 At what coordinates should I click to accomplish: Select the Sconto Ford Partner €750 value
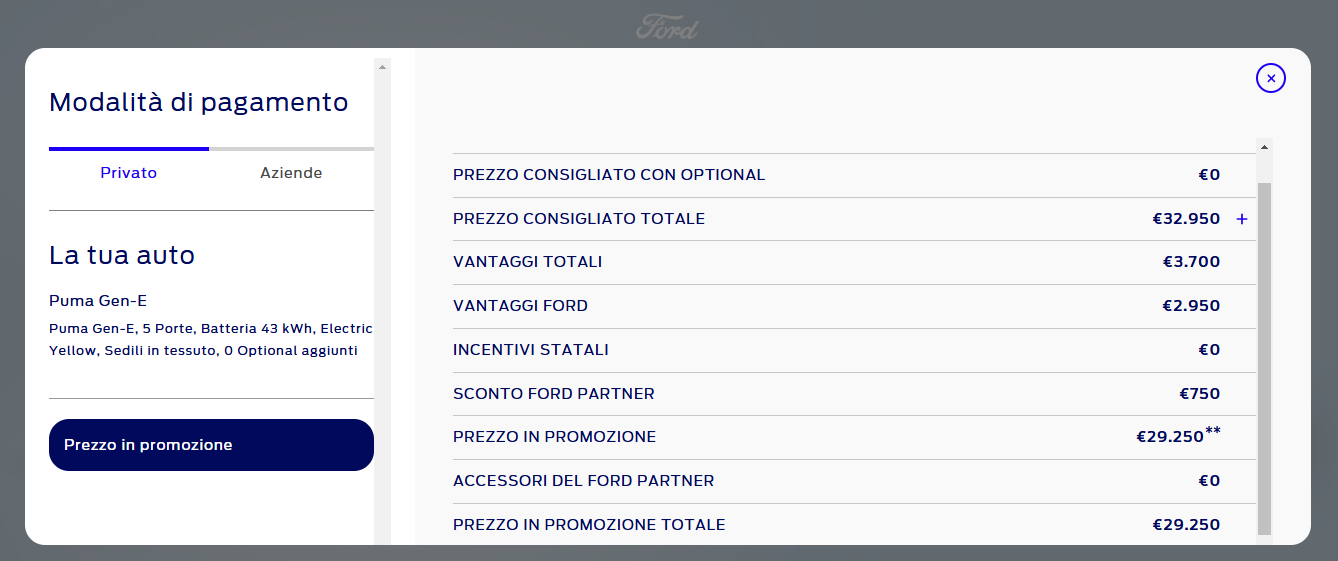(1200, 394)
